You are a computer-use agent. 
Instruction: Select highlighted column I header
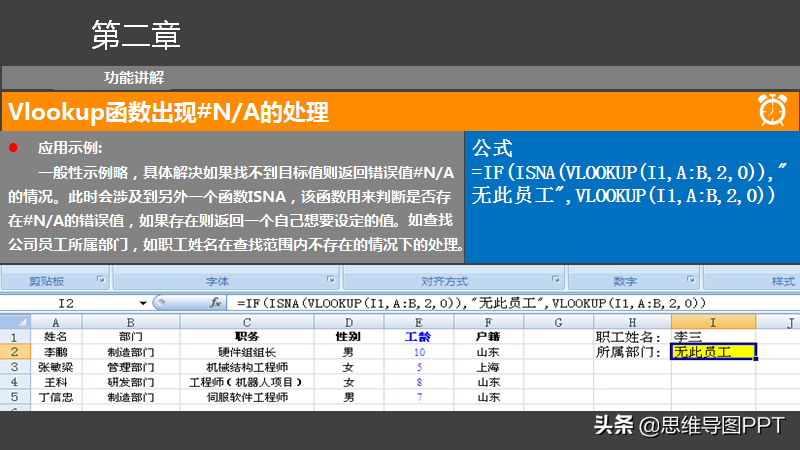click(x=713, y=322)
